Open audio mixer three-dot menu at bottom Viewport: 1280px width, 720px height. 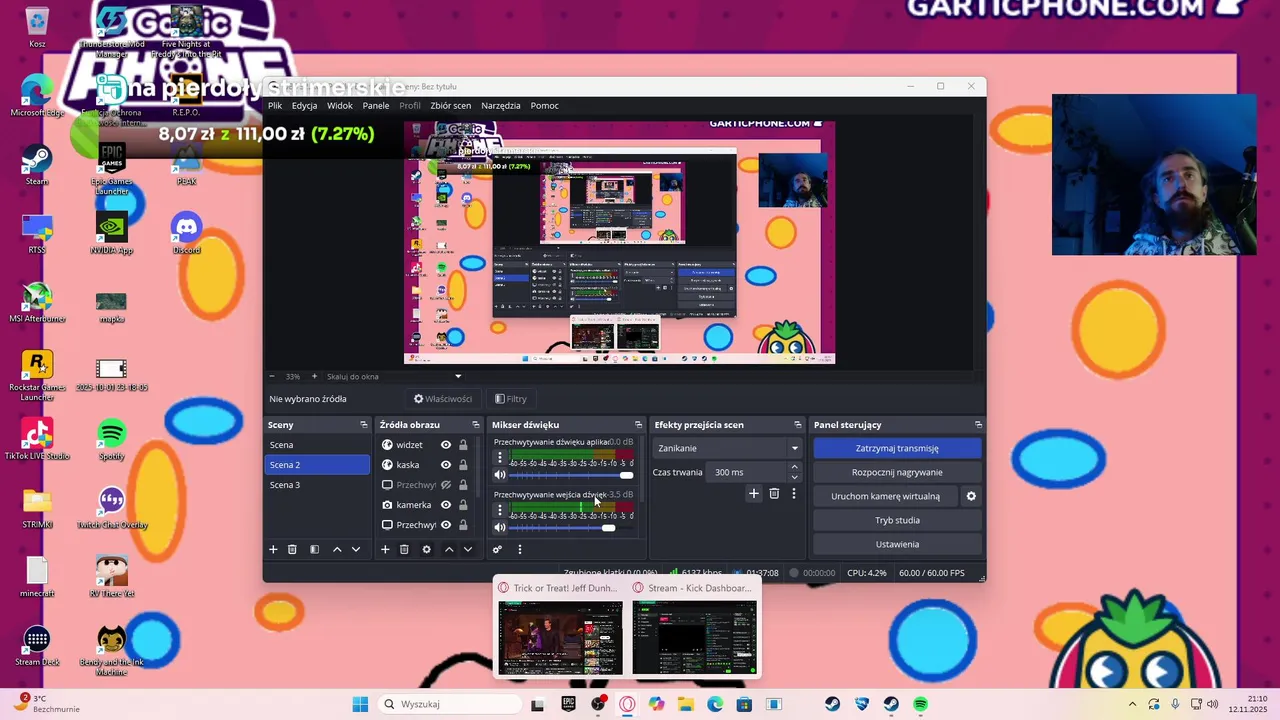(x=519, y=549)
